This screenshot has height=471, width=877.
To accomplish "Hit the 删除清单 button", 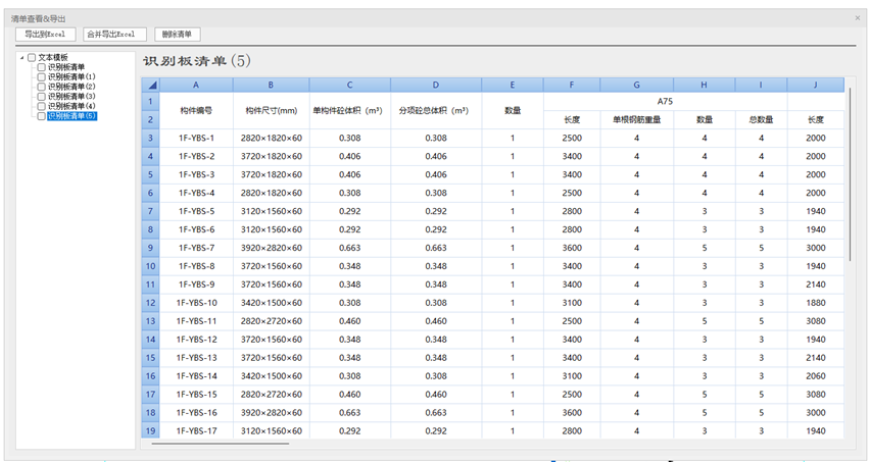I will point(177,34).
